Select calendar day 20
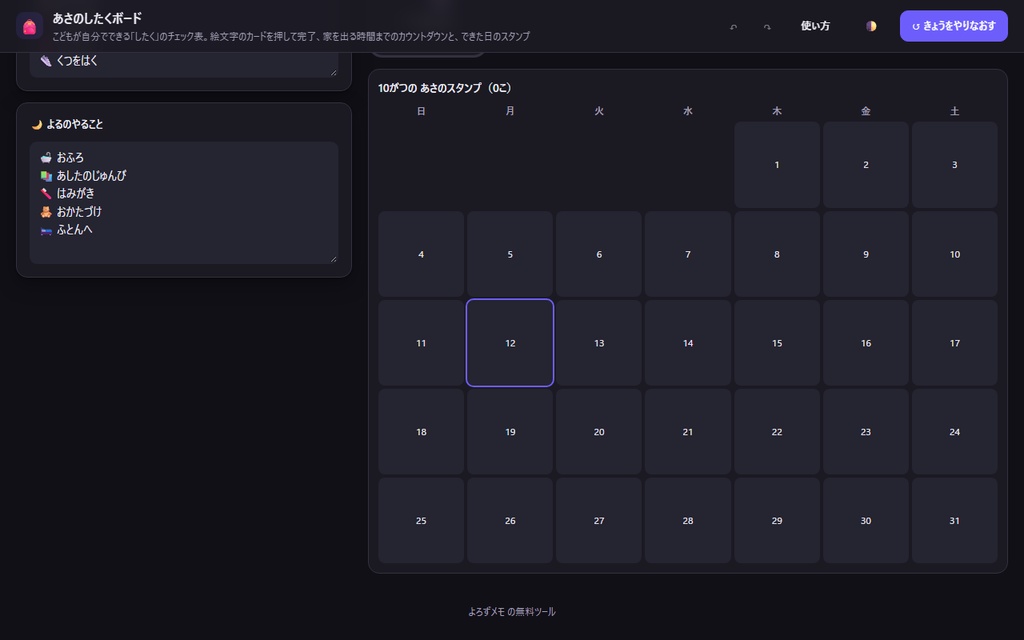The width and height of the screenshot is (1024, 640). tap(599, 432)
